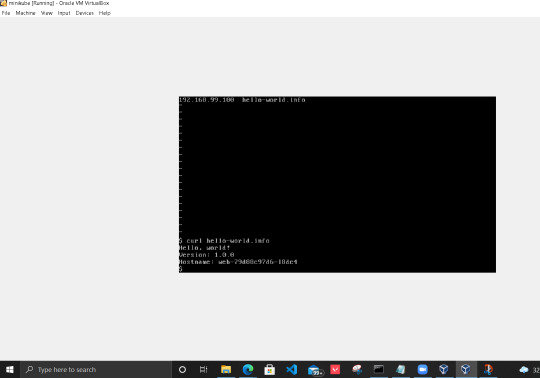
Task: Open the File menu
Action: point(6,13)
